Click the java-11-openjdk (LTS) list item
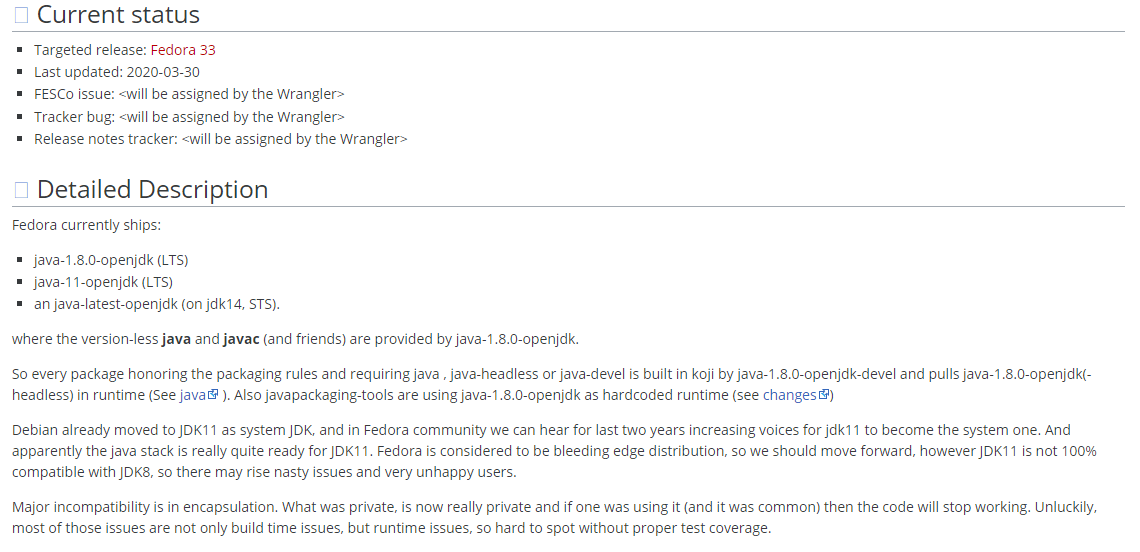The width and height of the screenshot is (1140, 552). (103, 282)
